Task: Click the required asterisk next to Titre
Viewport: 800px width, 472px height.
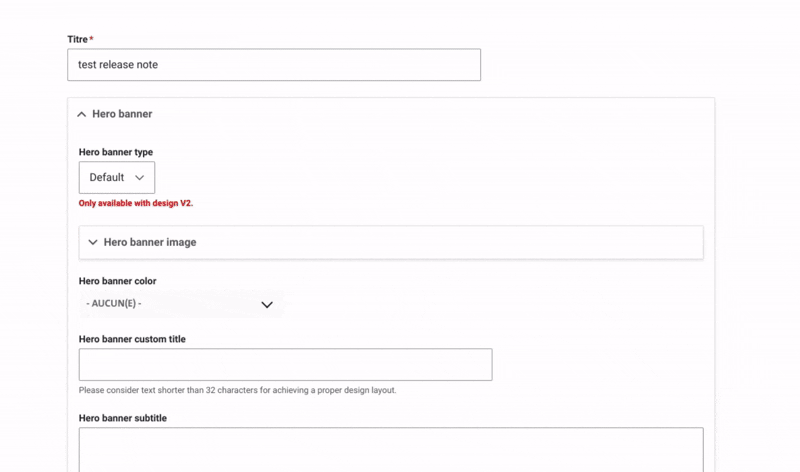Action: point(91,39)
